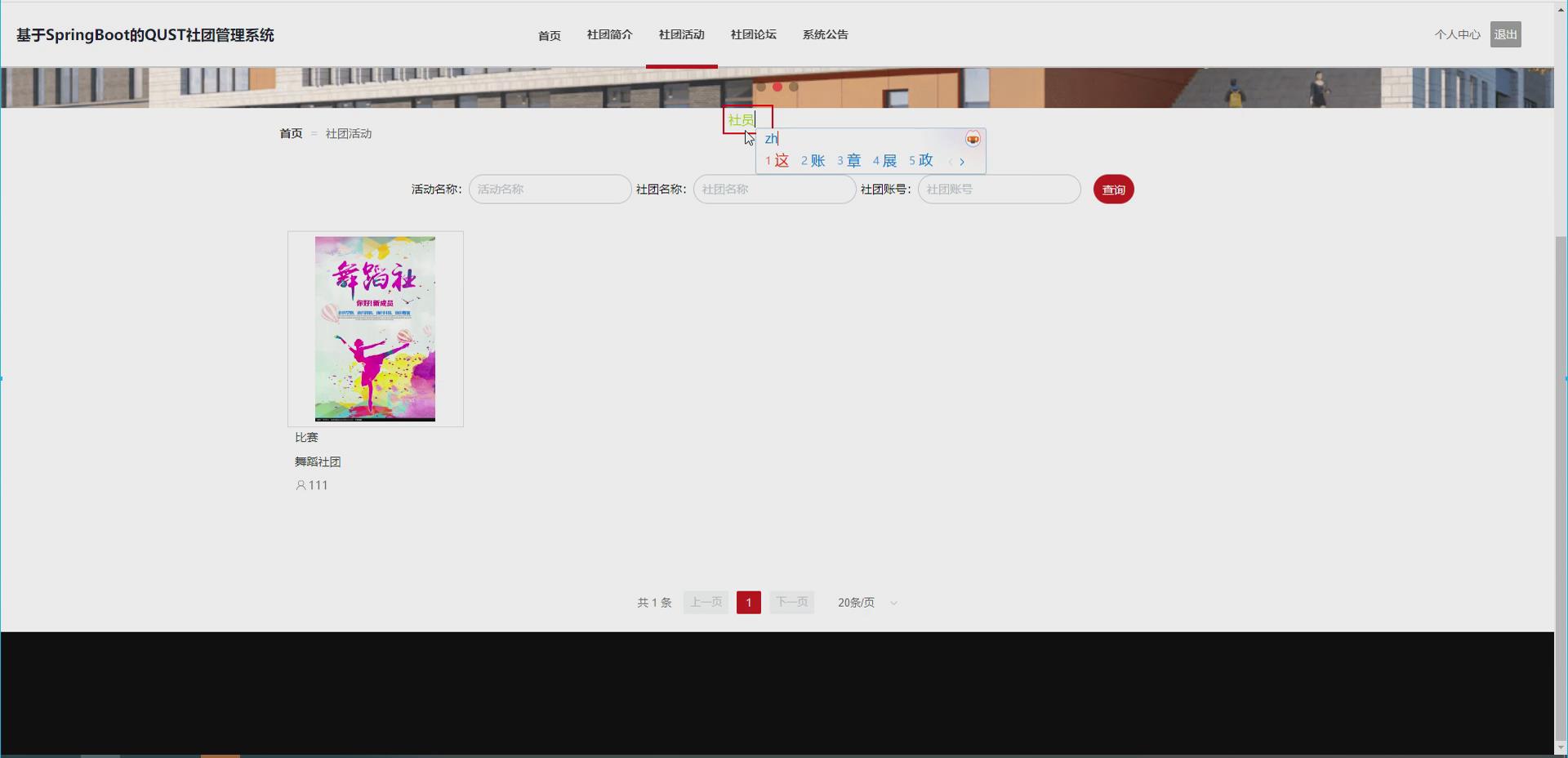The width and height of the screenshot is (1568, 758).
Task: Open the 社团论坛 menu item
Action: pos(753,34)
